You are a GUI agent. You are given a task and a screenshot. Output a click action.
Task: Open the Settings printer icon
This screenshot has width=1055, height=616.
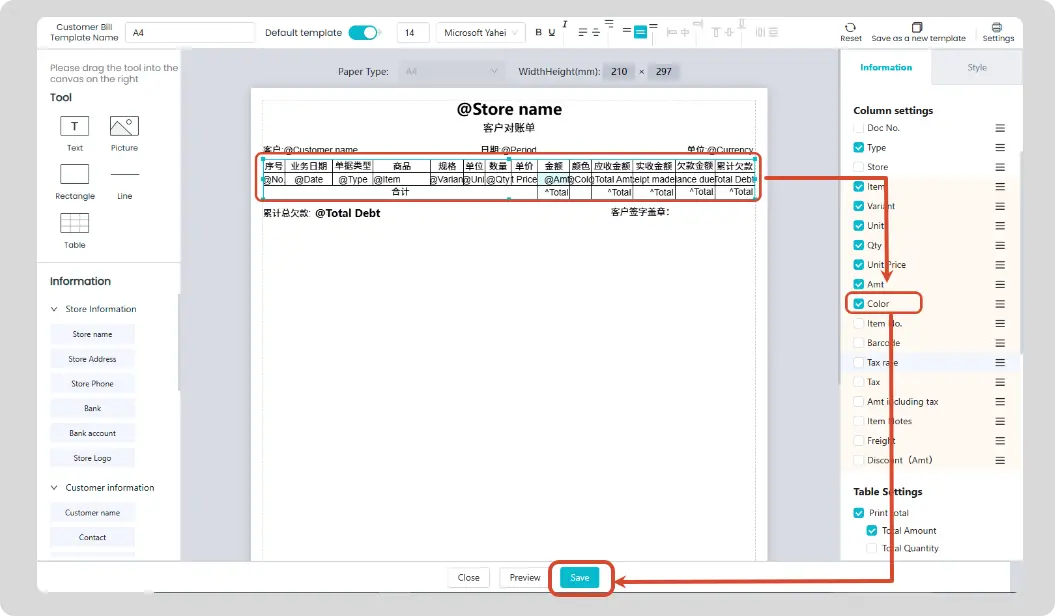tap(997, 28)
